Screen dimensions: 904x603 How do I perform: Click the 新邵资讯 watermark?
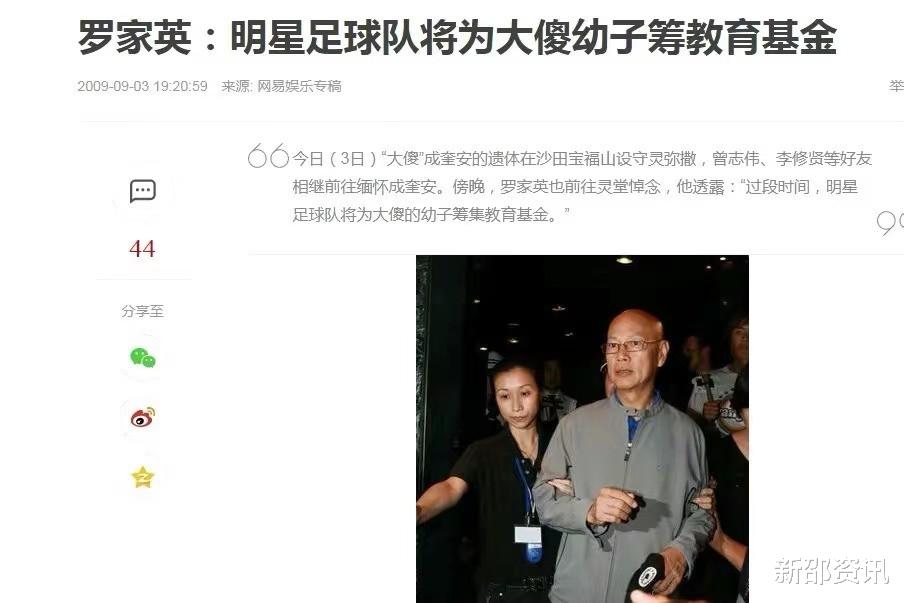click(831, 570)
